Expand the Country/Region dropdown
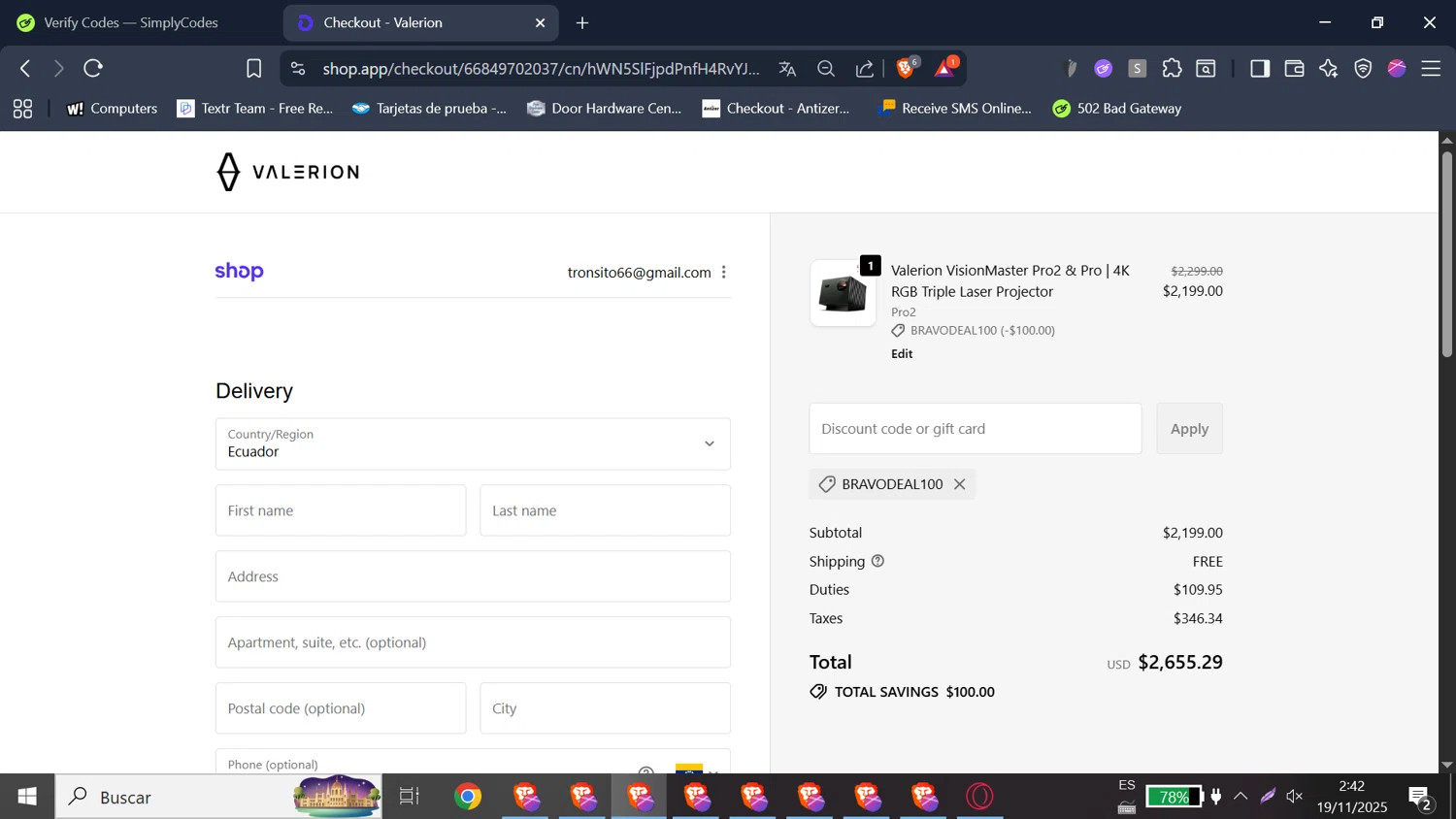1456x819 pixels. tap(473, 443)
